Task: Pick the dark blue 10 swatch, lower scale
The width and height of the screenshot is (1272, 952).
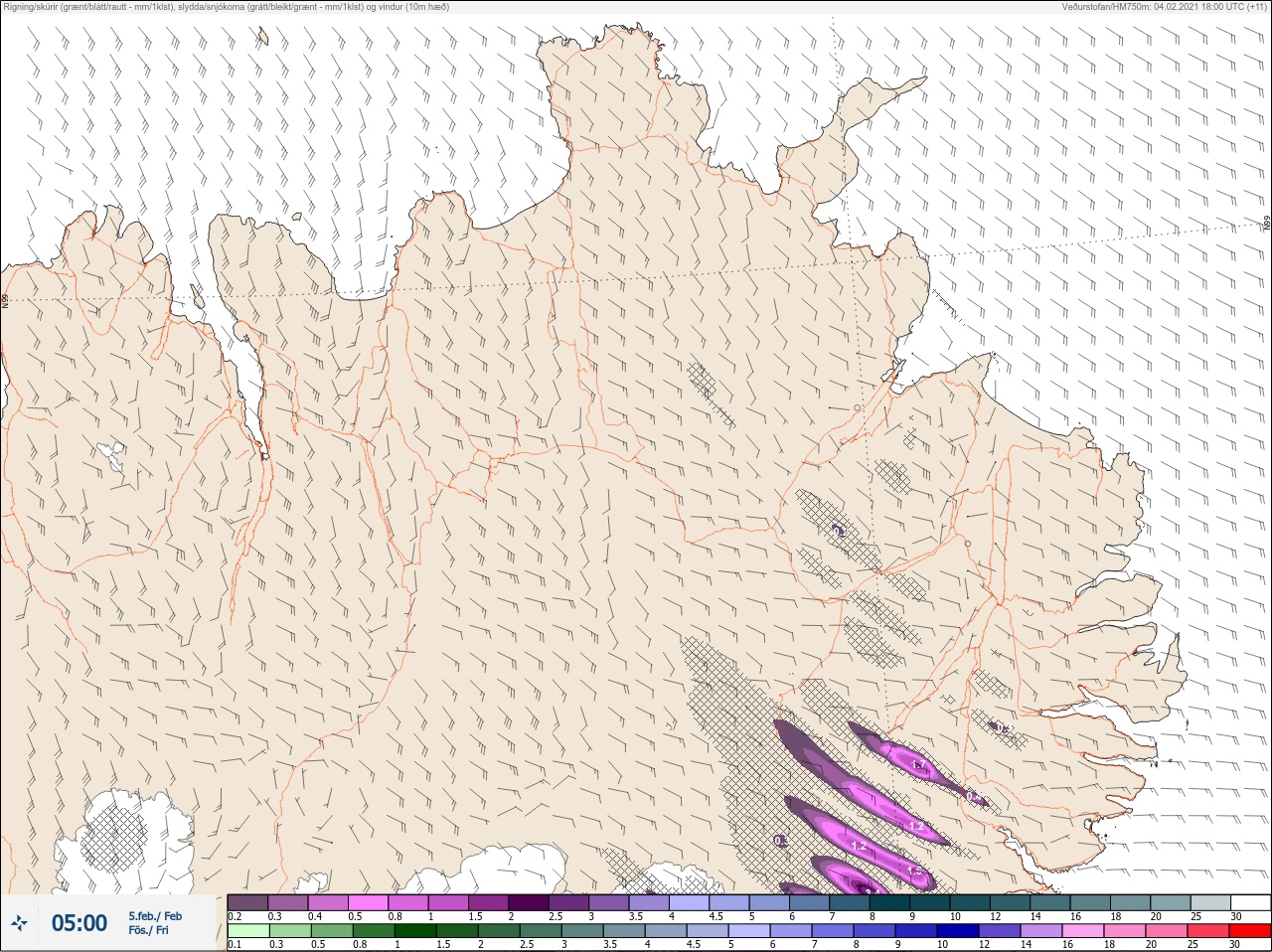Action: pos(958,931)
